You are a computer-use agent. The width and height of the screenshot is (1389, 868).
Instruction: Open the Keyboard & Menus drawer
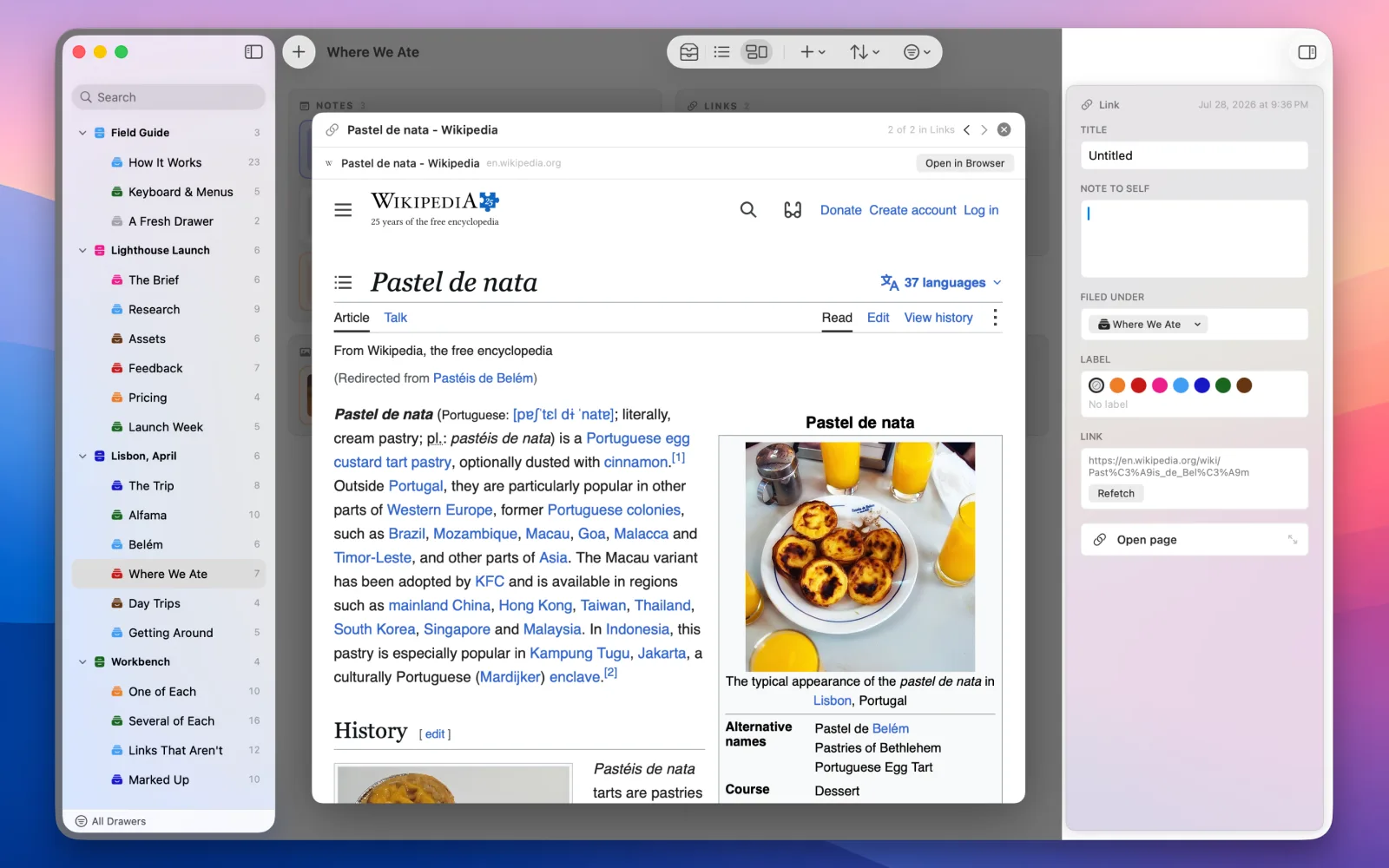[x=168, y=192]
